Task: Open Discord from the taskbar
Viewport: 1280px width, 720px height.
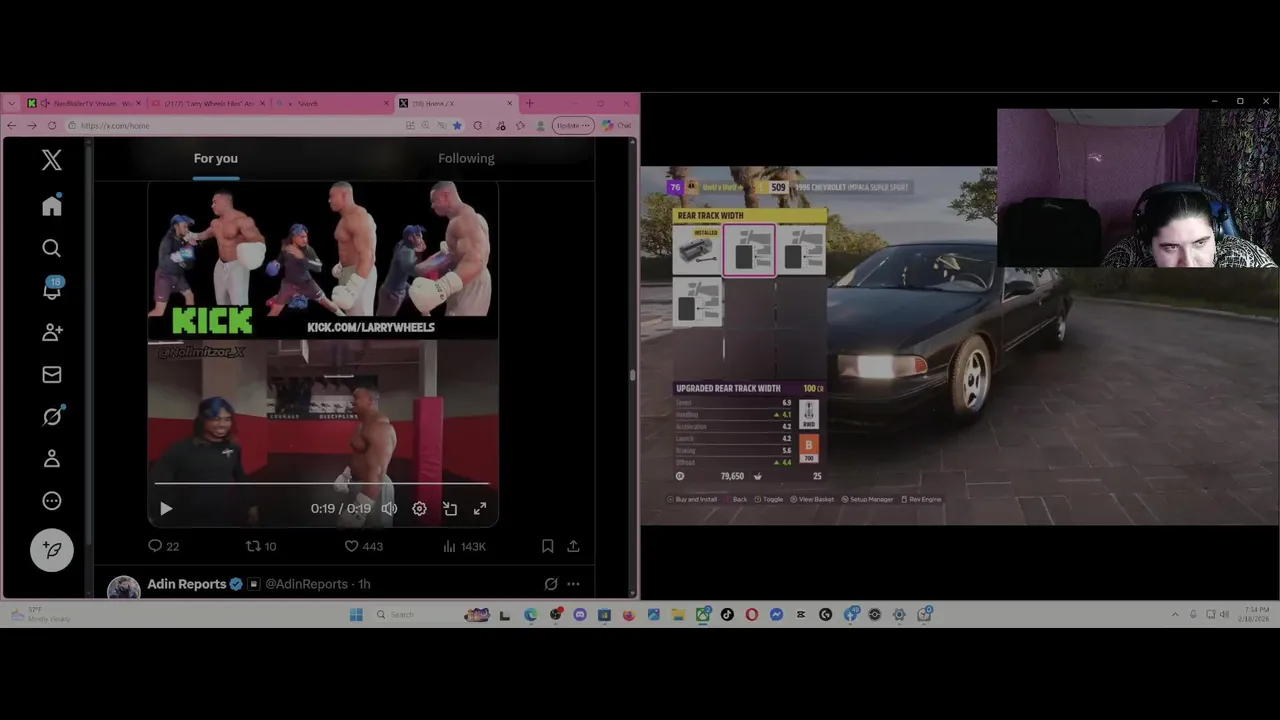Action: point(580,615)
